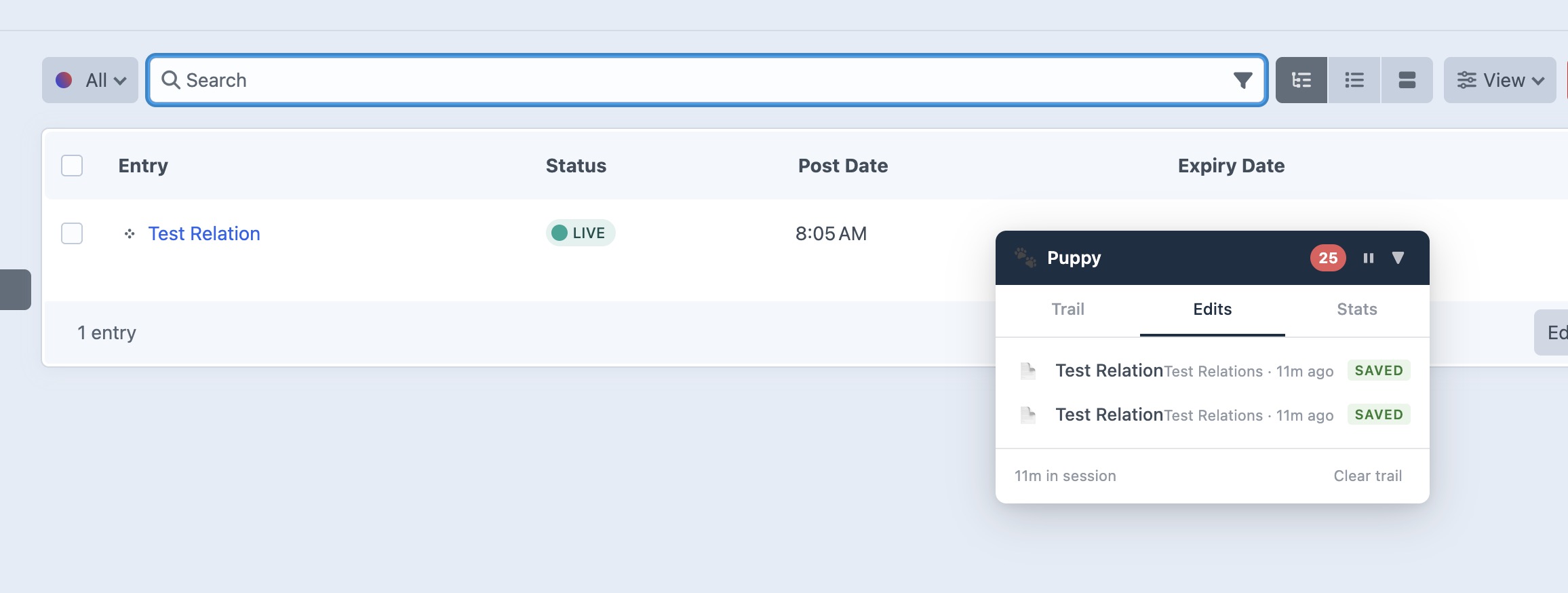Click the red 25 counter badge
1568x593 pixels.
point(1328,258)
